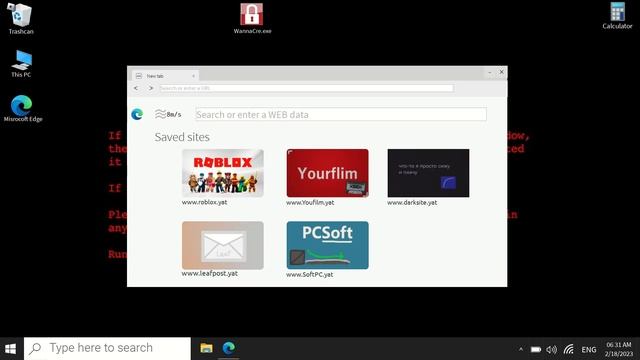The image size is (640, 360).
Task: Click the battery tray icon
Action: pyautogui.click(x=536, y=349)
